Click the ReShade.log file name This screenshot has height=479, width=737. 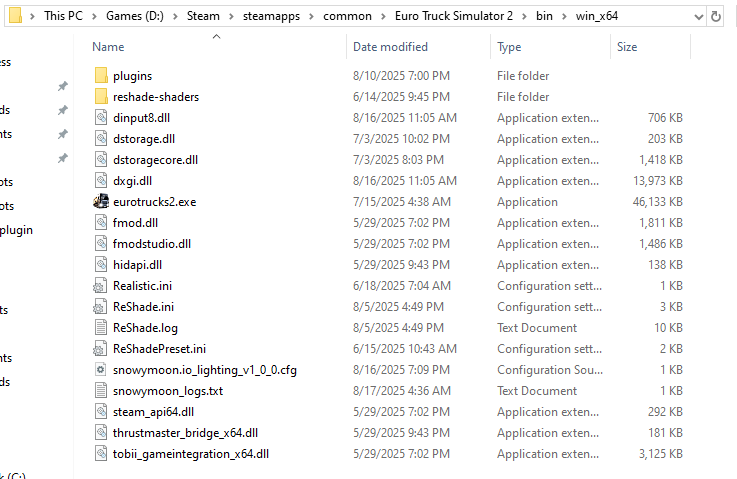coord(145,328)
